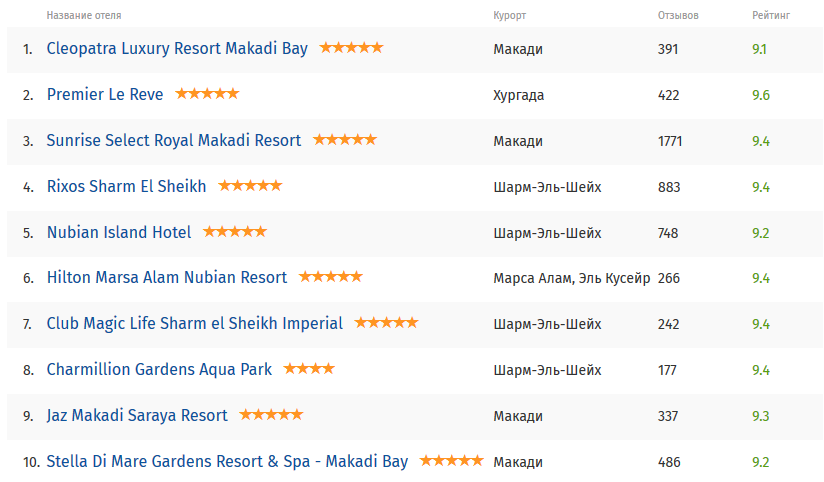Viewport: 824px width, 482px height.
Task: Click stars beside Hilton Marsa Alam Nubian Resort
Action: tap(331, 278)
